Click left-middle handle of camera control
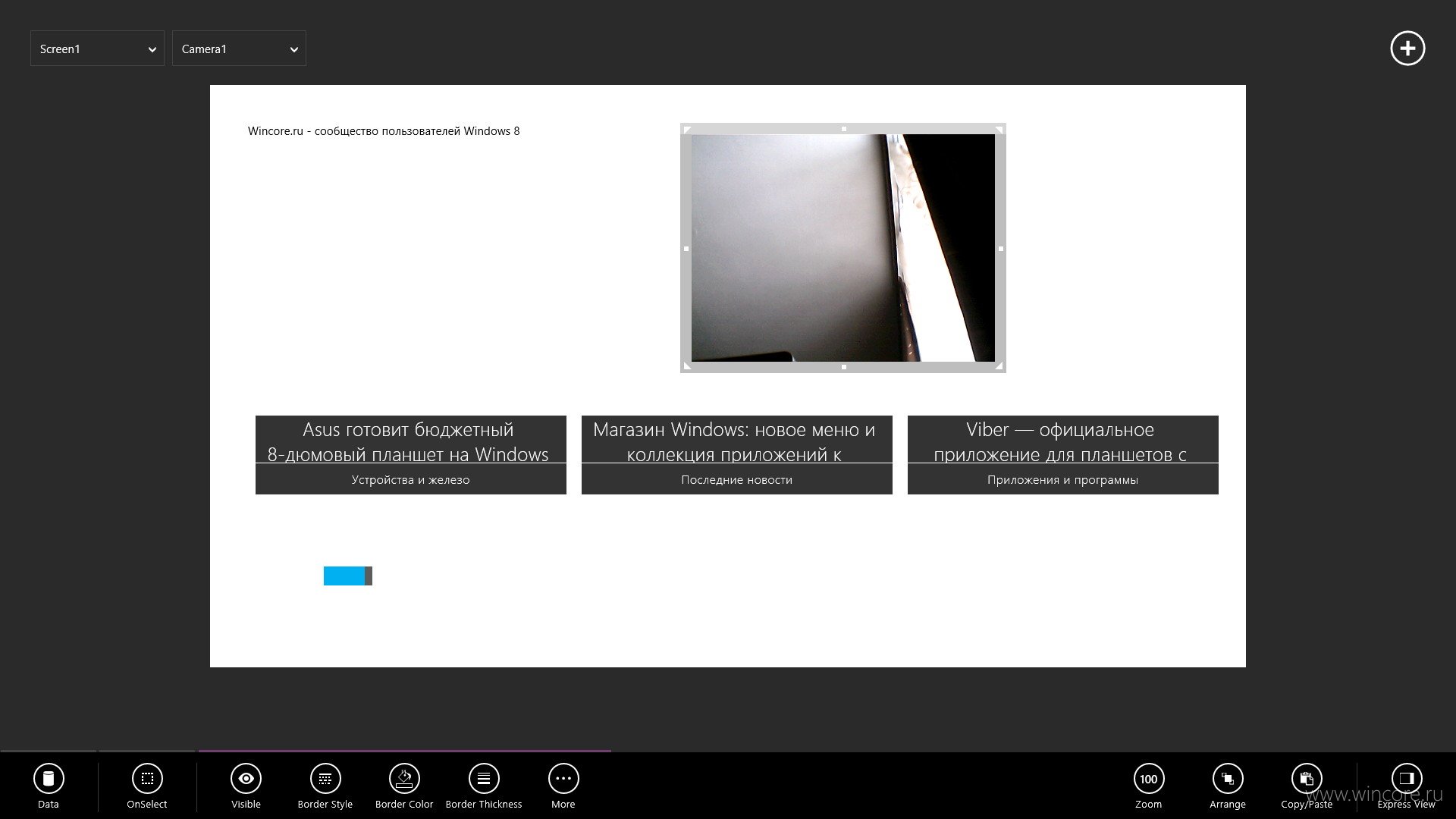Image resolution: width=1456 pixels, height=819 pixels. click(x=687, y=249)
